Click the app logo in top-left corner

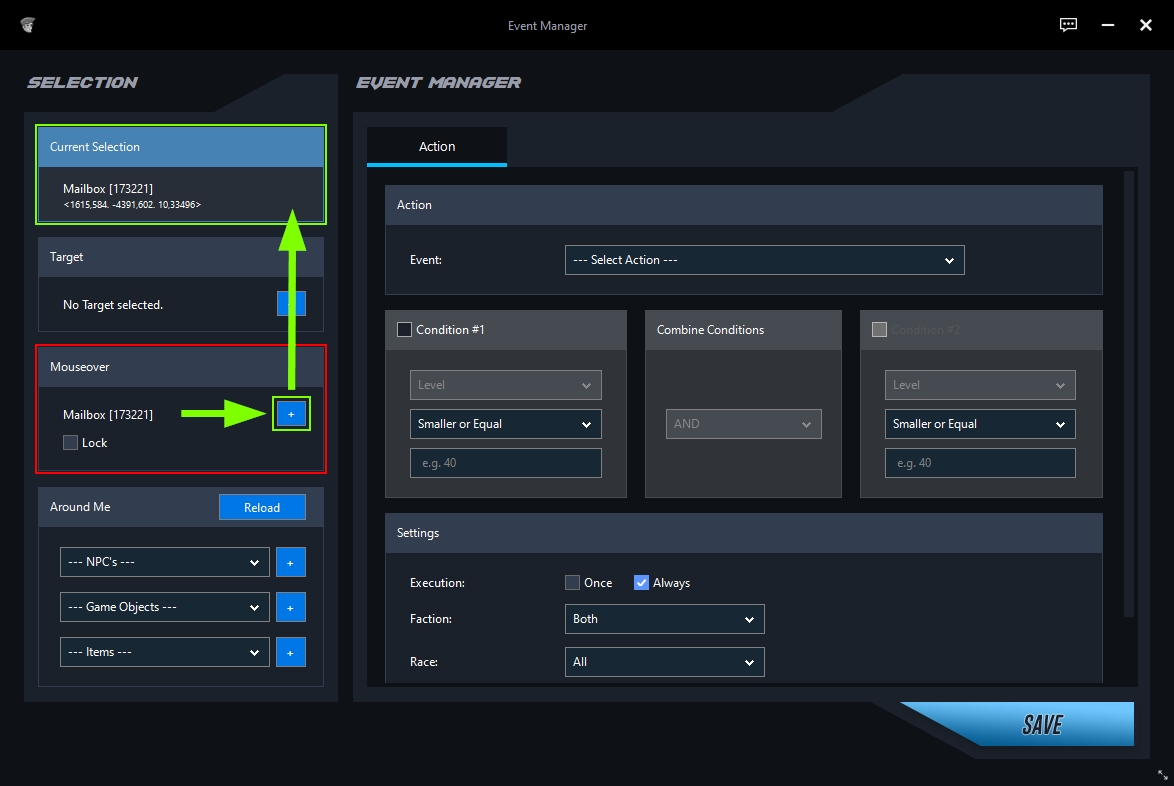pos(28,25)
